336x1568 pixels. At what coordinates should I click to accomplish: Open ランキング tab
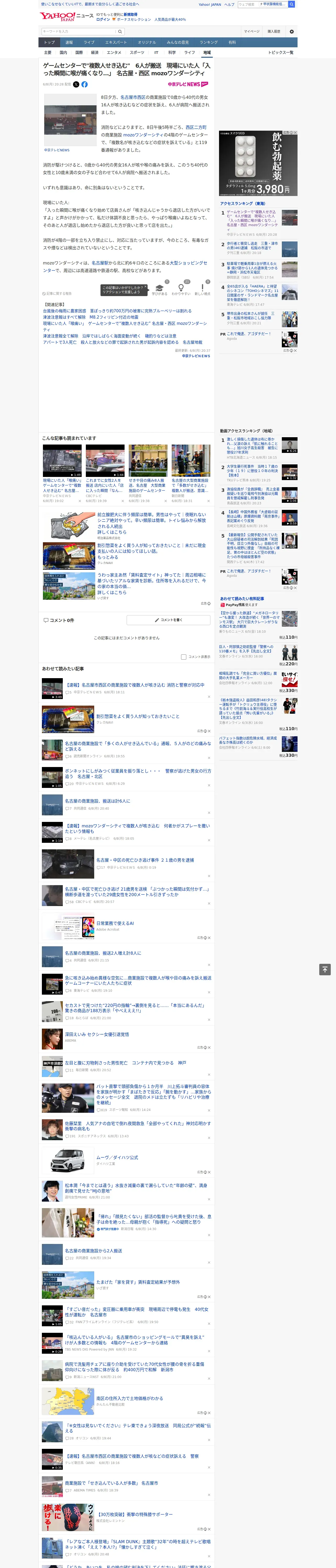pos(209,43)
